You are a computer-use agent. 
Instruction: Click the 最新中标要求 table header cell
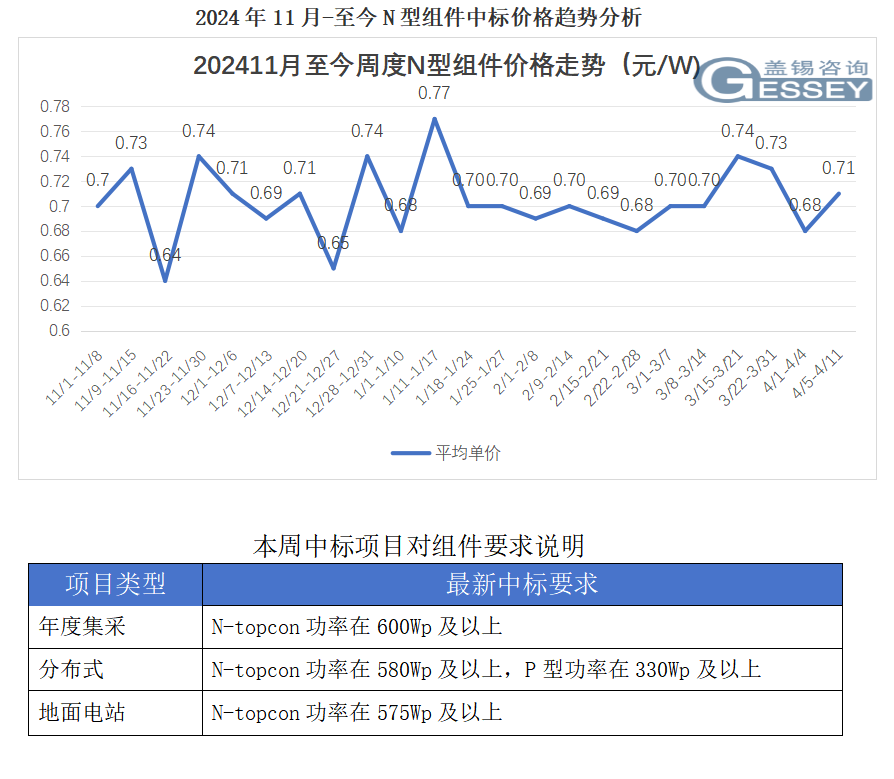pyautogui.click(x=521, y=584)
